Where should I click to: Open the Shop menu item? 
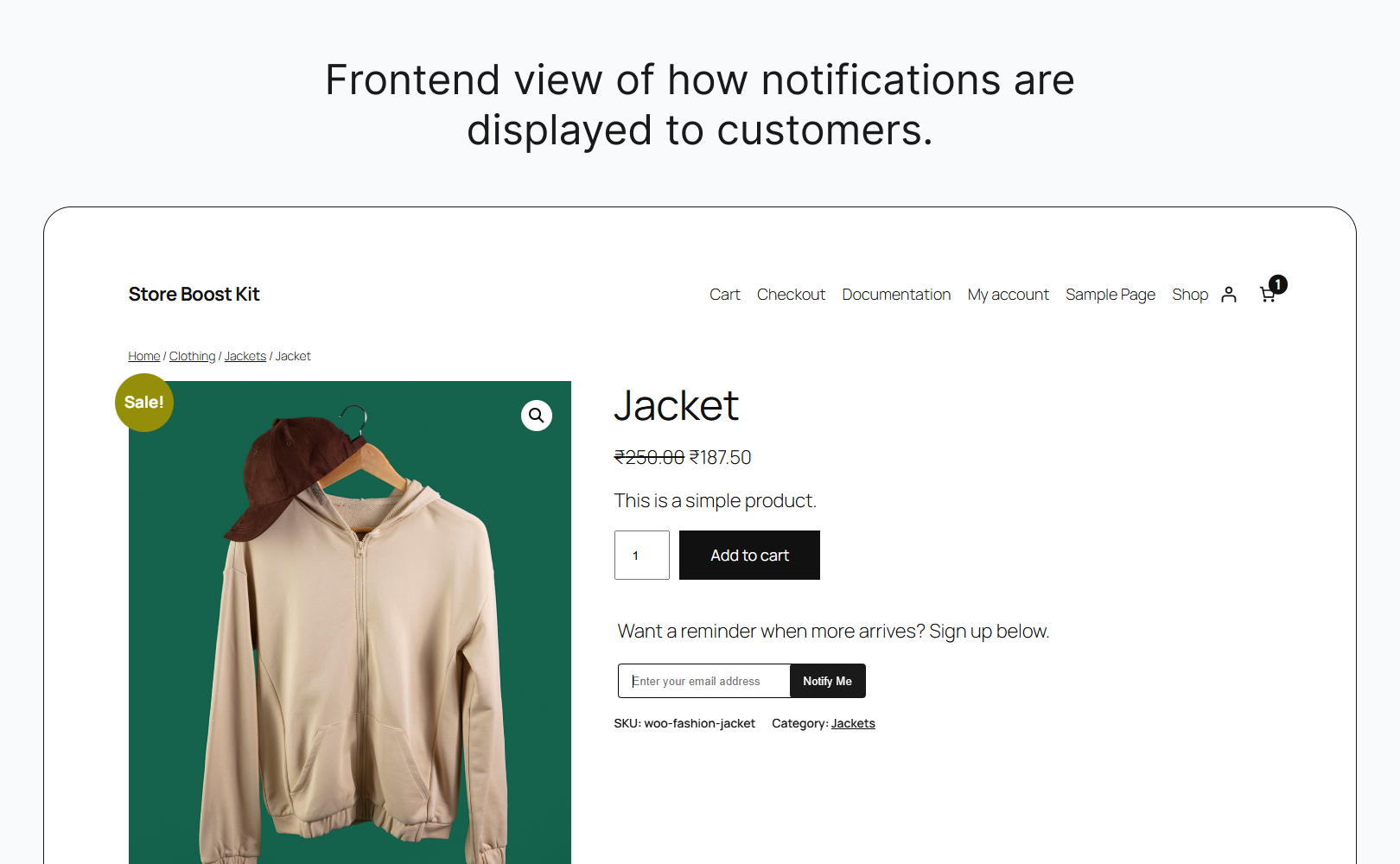[x=1189, y=295]
